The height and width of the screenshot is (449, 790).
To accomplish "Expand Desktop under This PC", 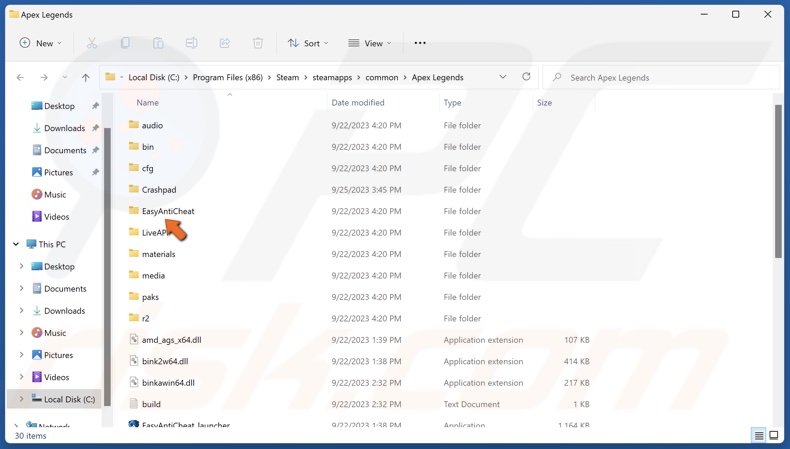I will click(21, 266).
